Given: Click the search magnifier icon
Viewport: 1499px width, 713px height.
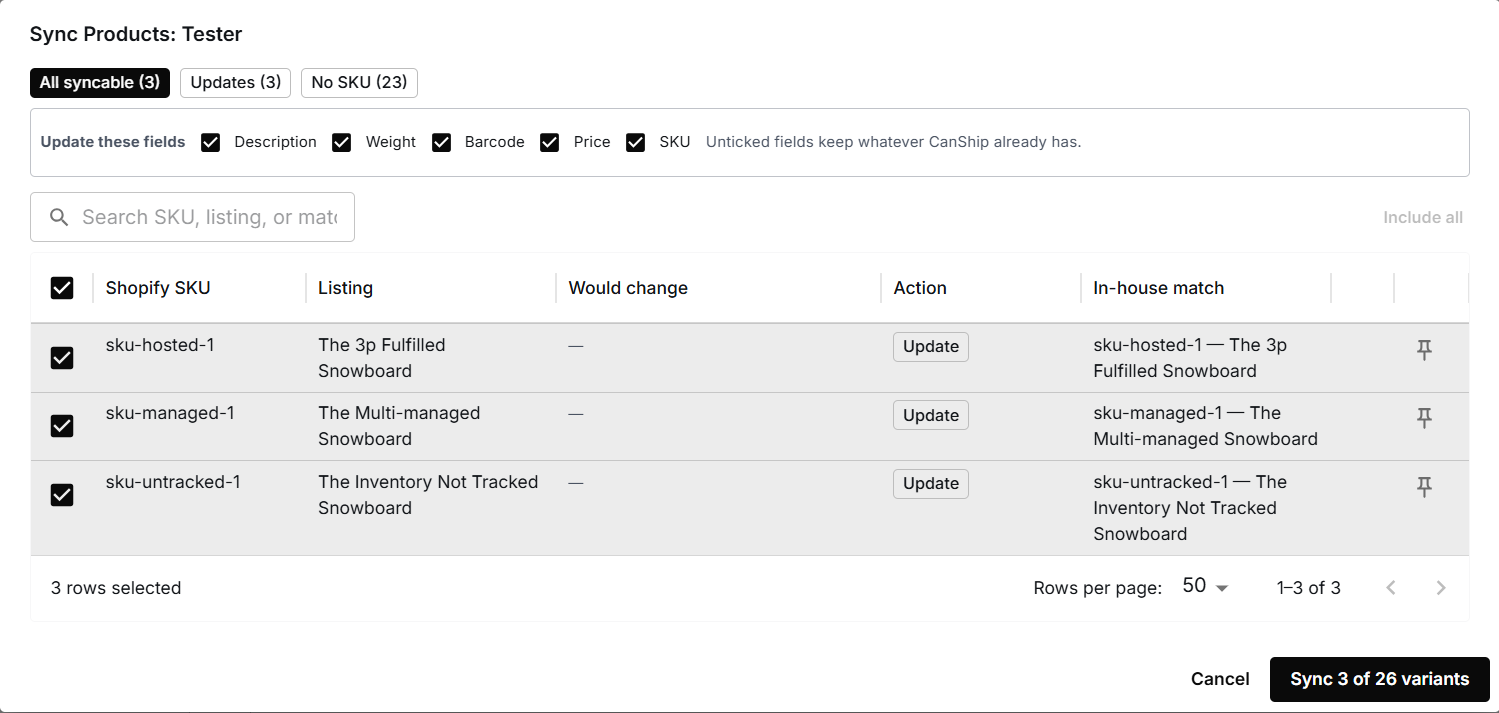Looking at the screenshot, I should tap(59, 217).
